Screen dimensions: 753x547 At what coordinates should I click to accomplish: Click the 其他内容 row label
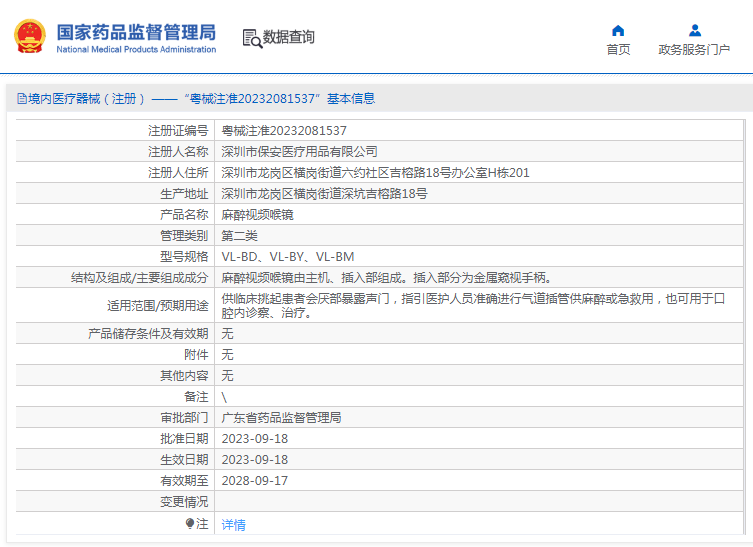coord(184,376)
